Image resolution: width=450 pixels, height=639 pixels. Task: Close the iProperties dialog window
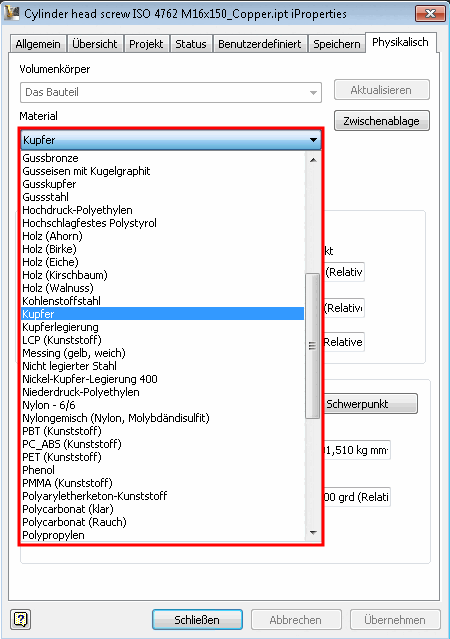[430, 13]
